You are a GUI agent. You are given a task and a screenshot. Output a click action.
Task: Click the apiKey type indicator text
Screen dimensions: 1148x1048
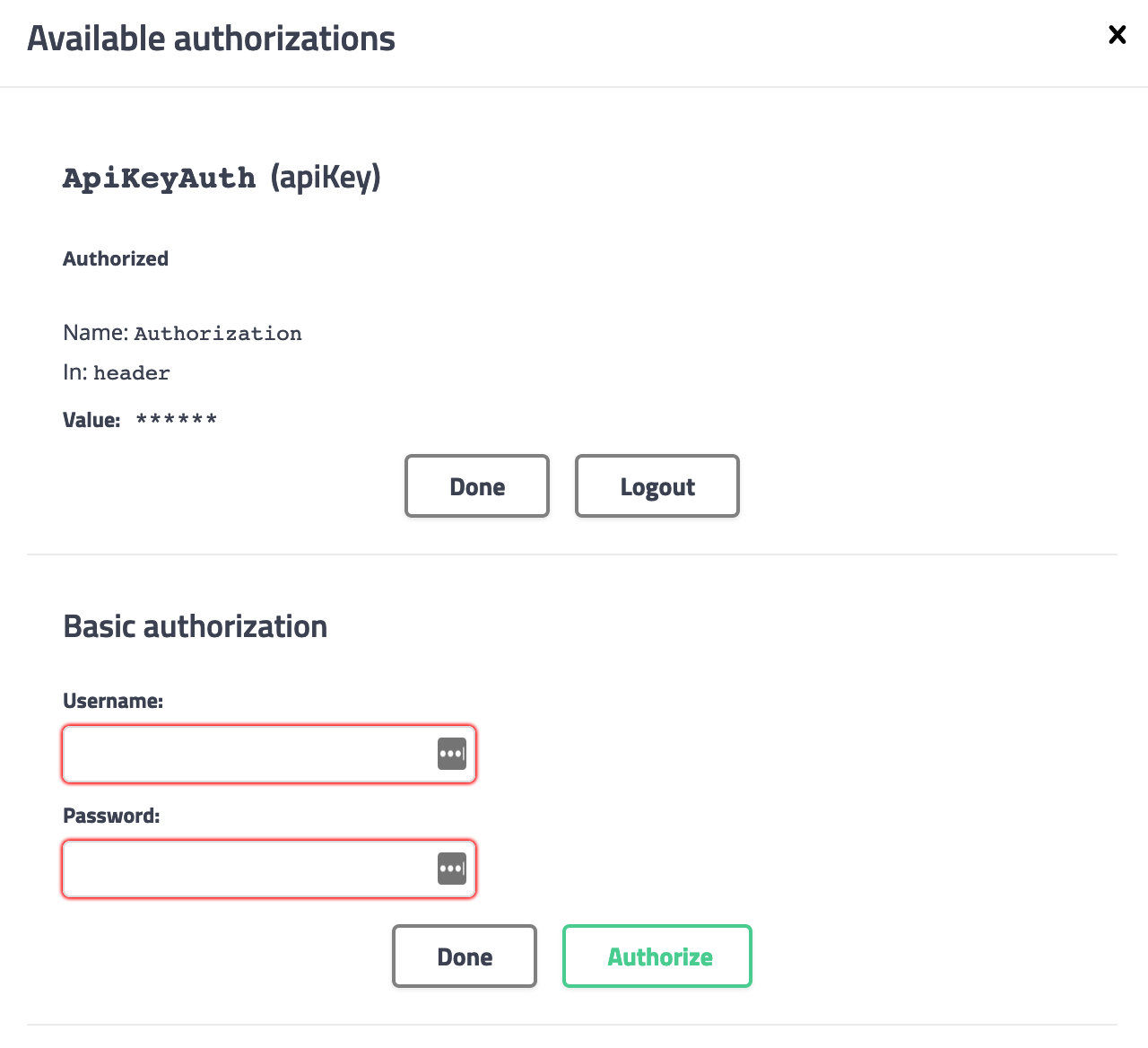(325, 178)
